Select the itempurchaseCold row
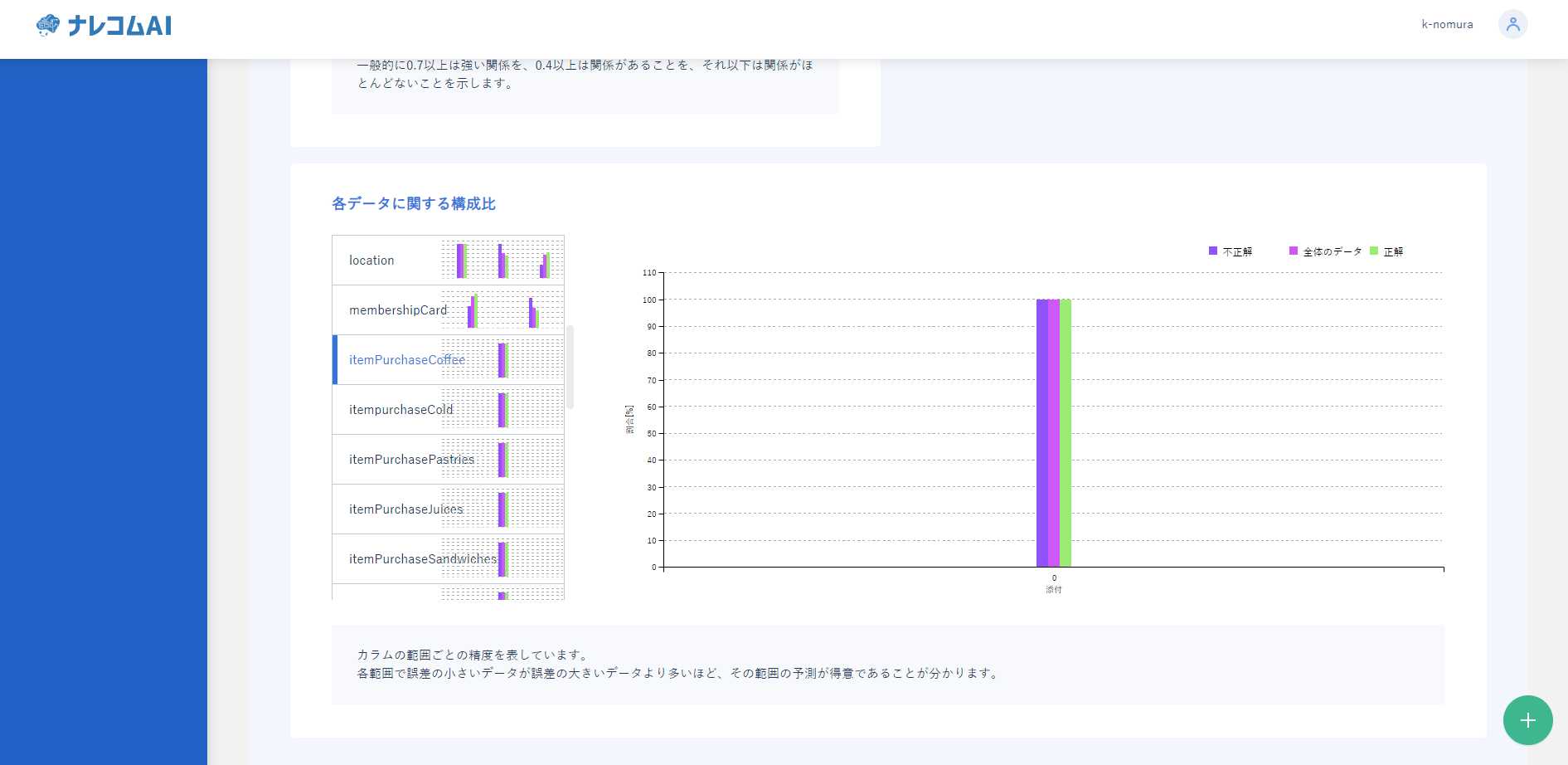The height and width of the screenshot is (765, 1568). (400, 409)
